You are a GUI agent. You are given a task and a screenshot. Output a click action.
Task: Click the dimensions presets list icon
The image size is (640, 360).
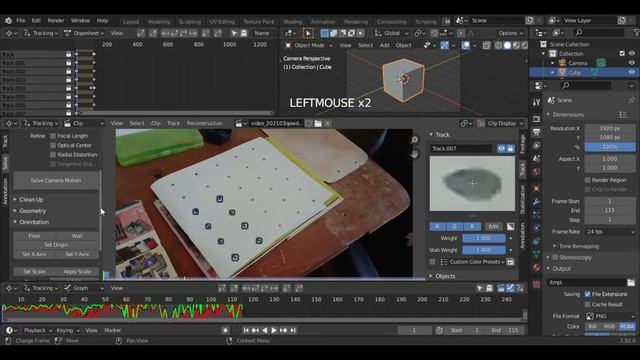point(623,115)
